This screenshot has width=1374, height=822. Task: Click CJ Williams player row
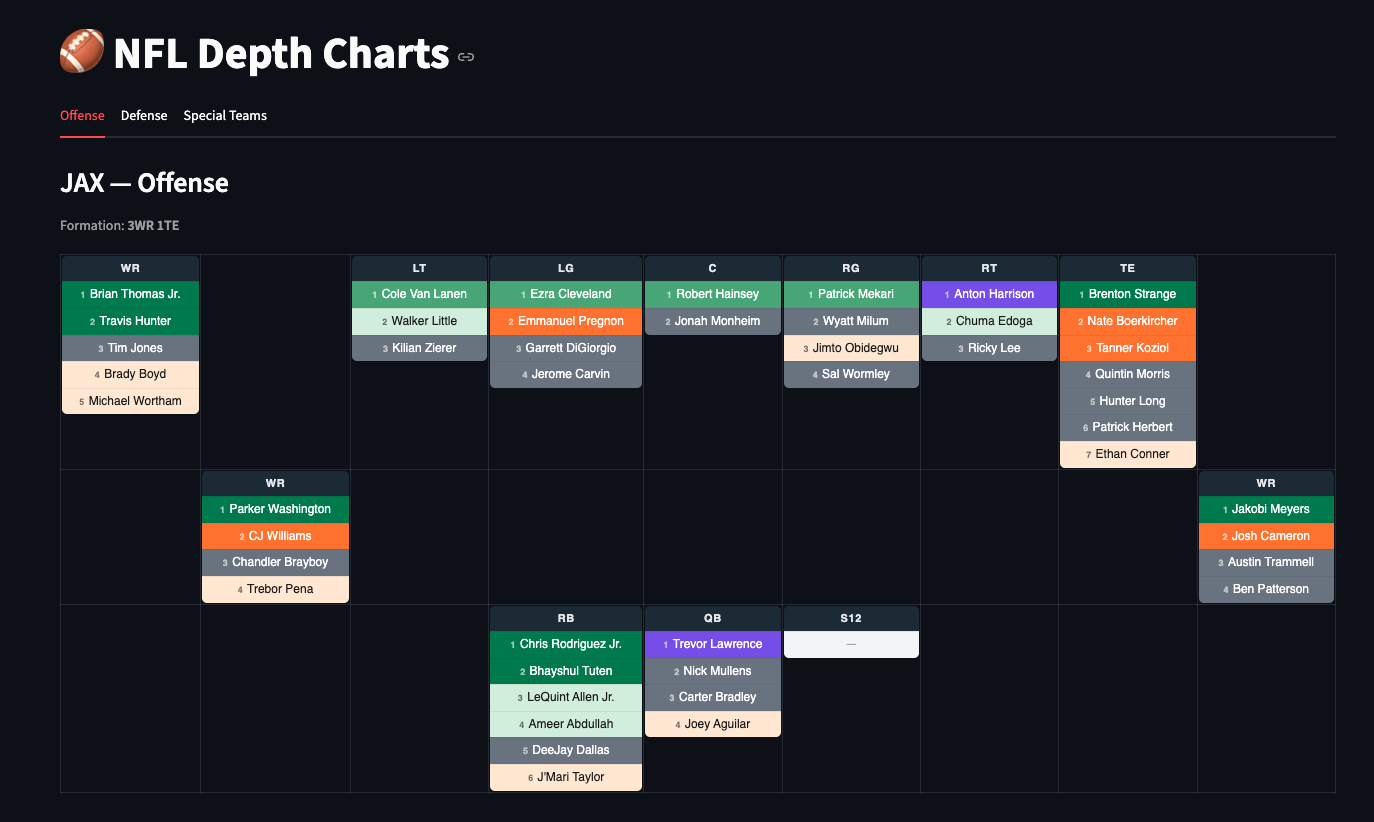tap(275, 536)
